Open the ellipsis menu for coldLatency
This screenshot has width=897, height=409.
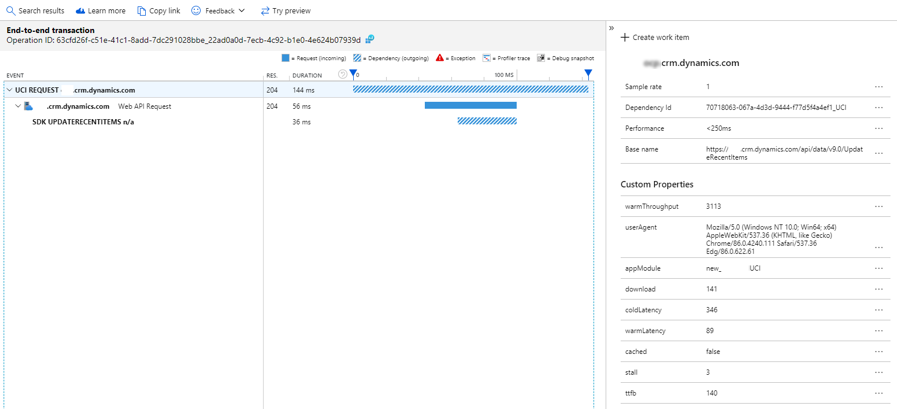coord(879,309)
